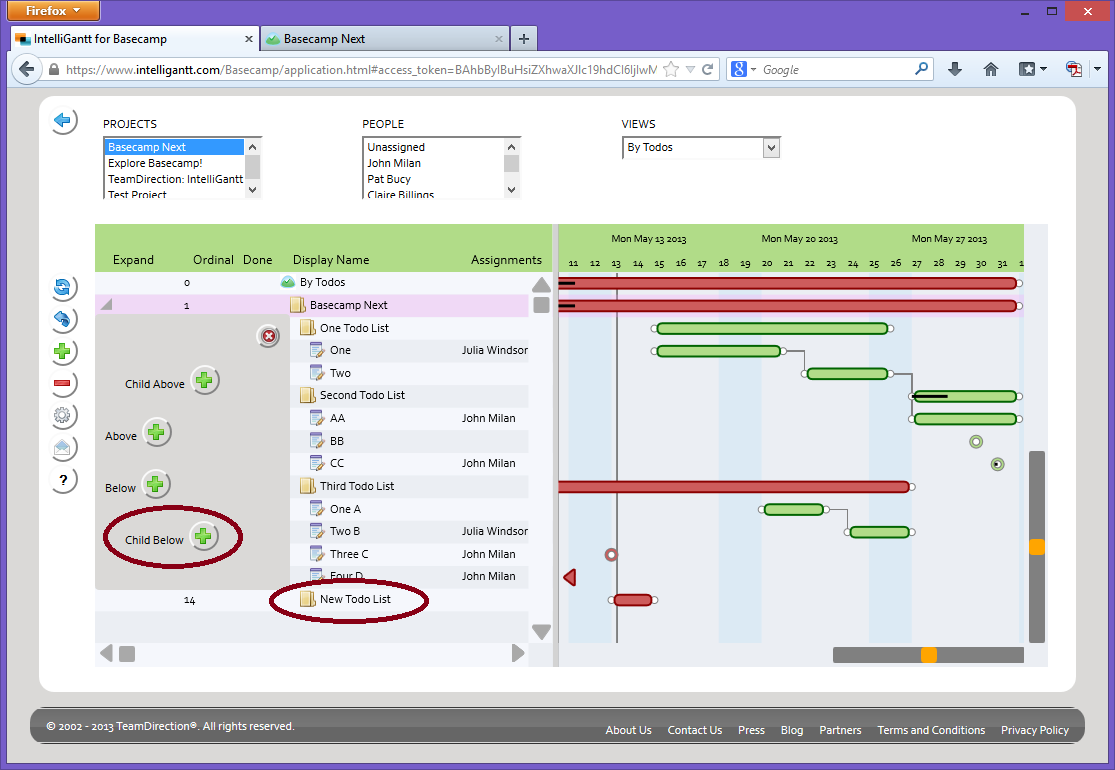Click the Above green plus button

[156, 432]
